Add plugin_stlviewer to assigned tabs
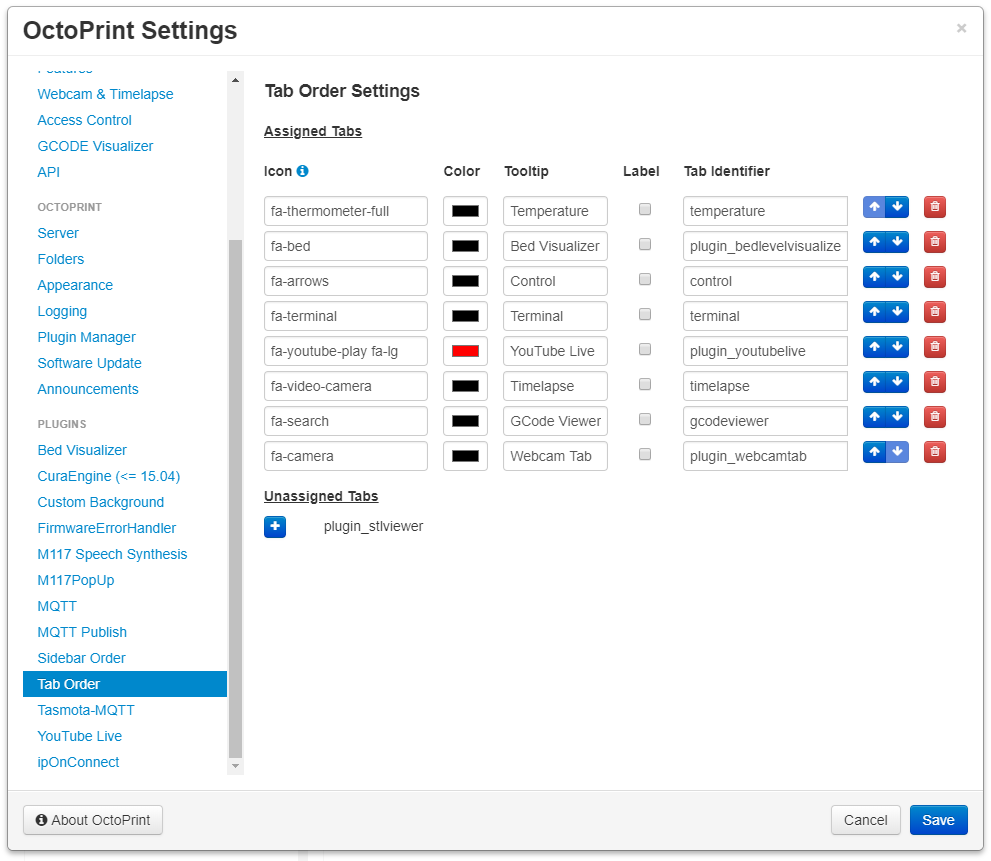 pos(275,526)
